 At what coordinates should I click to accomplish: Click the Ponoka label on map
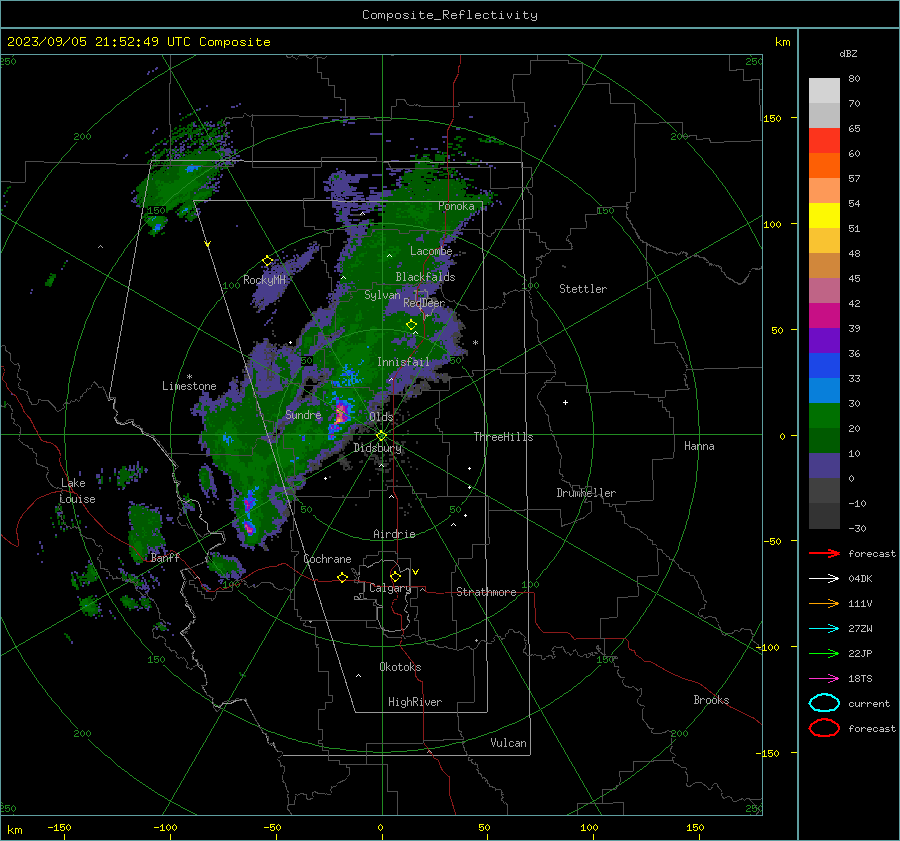click(x=456, y=207)
